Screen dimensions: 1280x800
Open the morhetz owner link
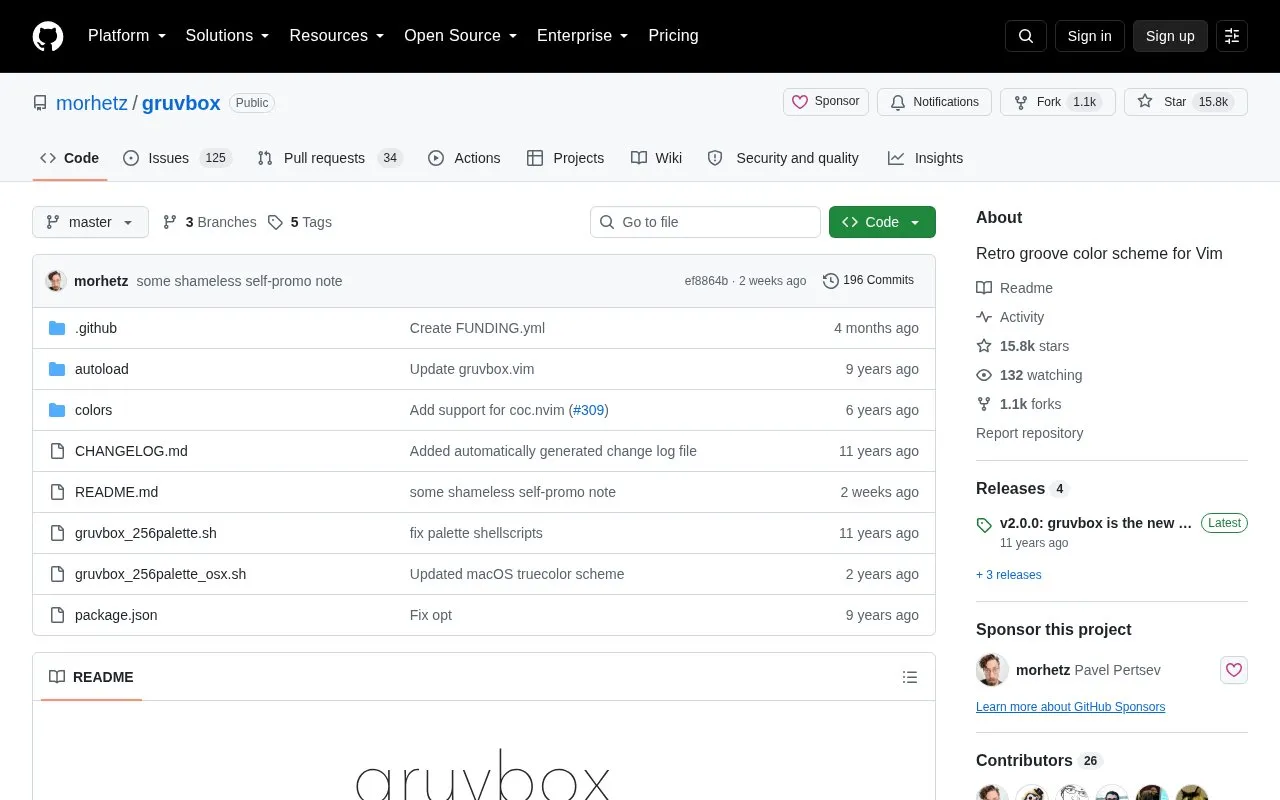click(92, 103)
